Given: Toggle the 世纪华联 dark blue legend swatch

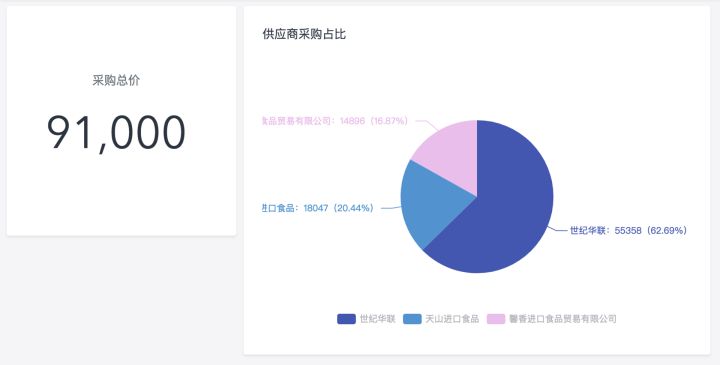Looking at the screenshot, I should pyautogui.click(x=346, y=319).
